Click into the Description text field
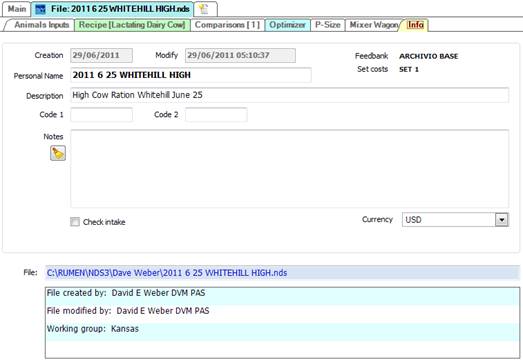Screen dimensions: 523x362 (290, 95)
